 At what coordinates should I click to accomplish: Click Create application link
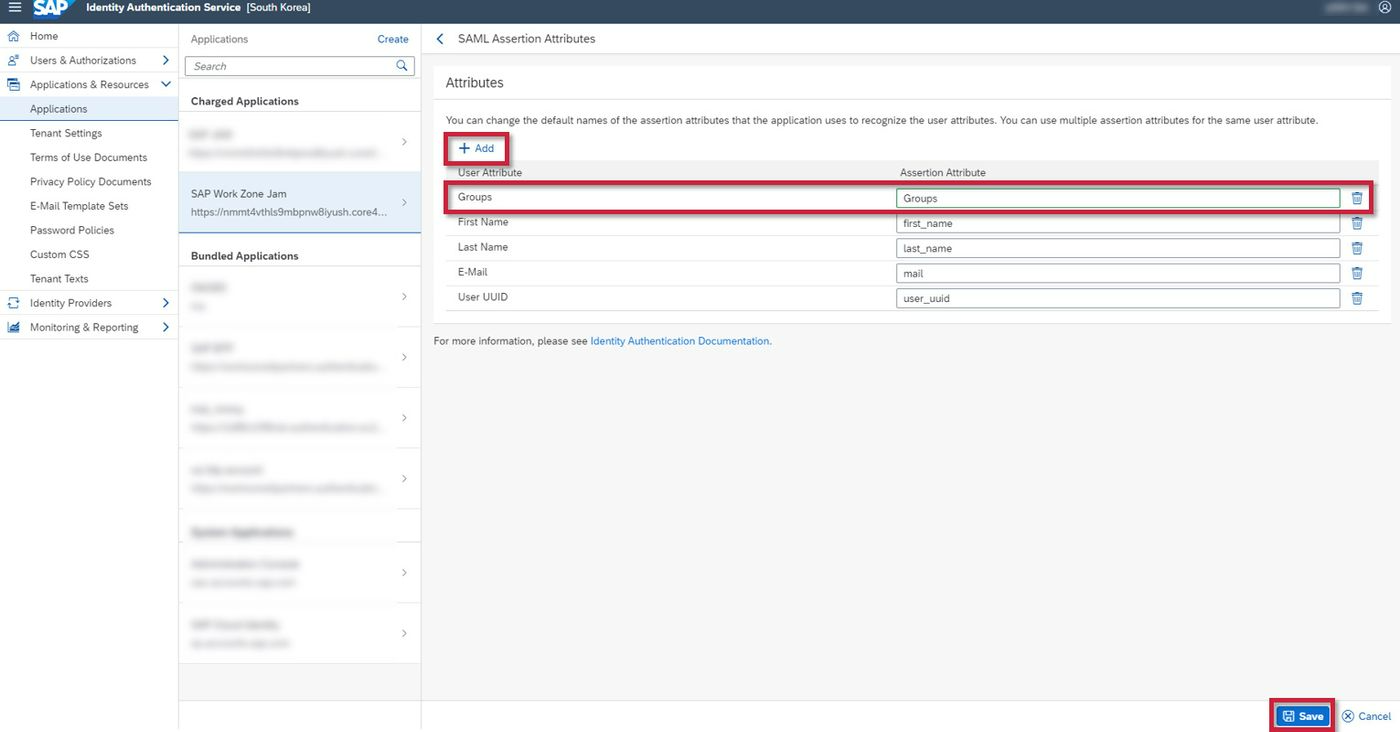click(393, 39)
